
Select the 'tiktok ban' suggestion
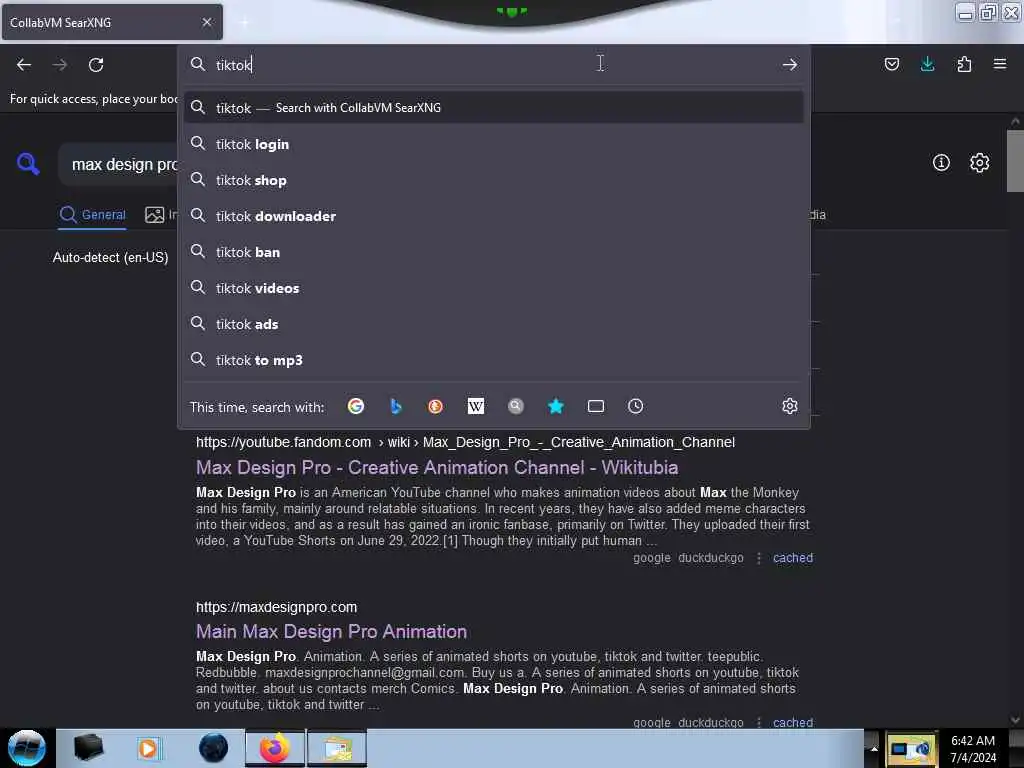(x=494, y=251)
